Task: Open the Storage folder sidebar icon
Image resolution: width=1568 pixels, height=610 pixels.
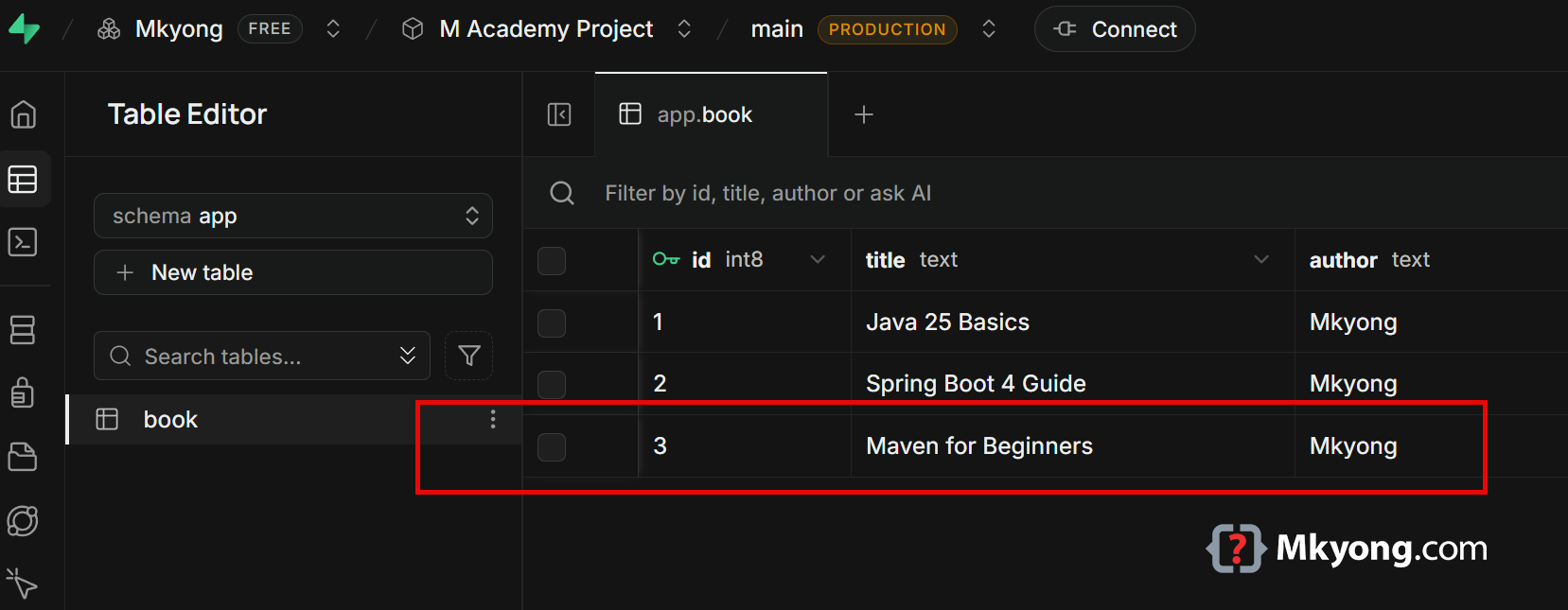Action: click(x=23, y=457)
